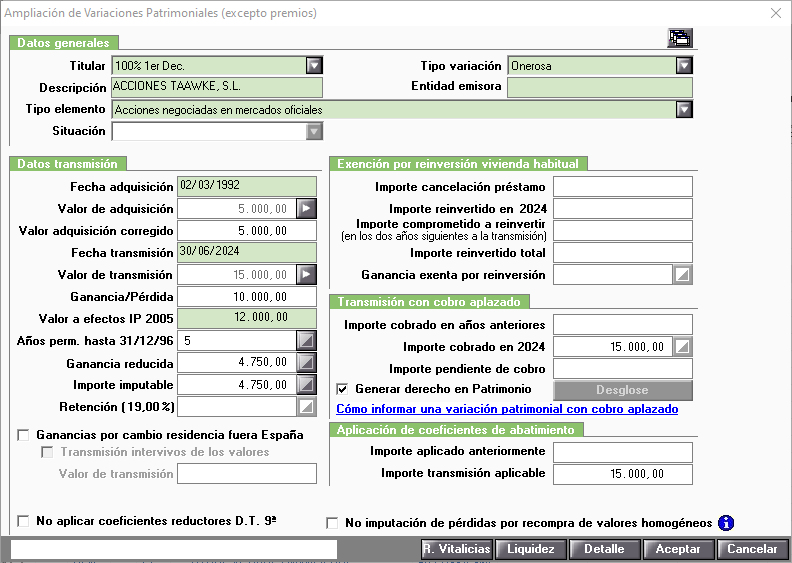Toggle Transmisión intervivos de los valores checkbox

(x=47, y=452)
